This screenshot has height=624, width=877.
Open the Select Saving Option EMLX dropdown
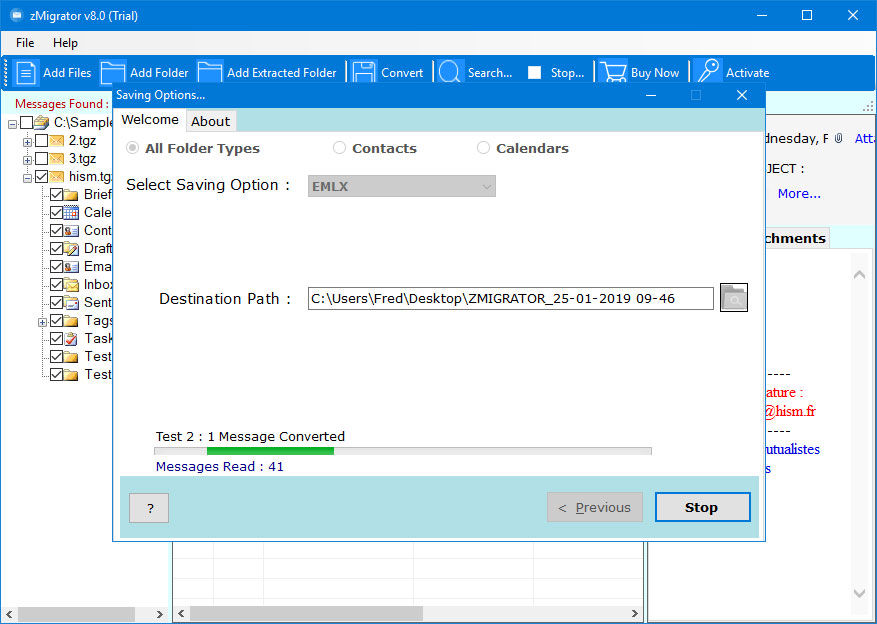pos(402,186)
